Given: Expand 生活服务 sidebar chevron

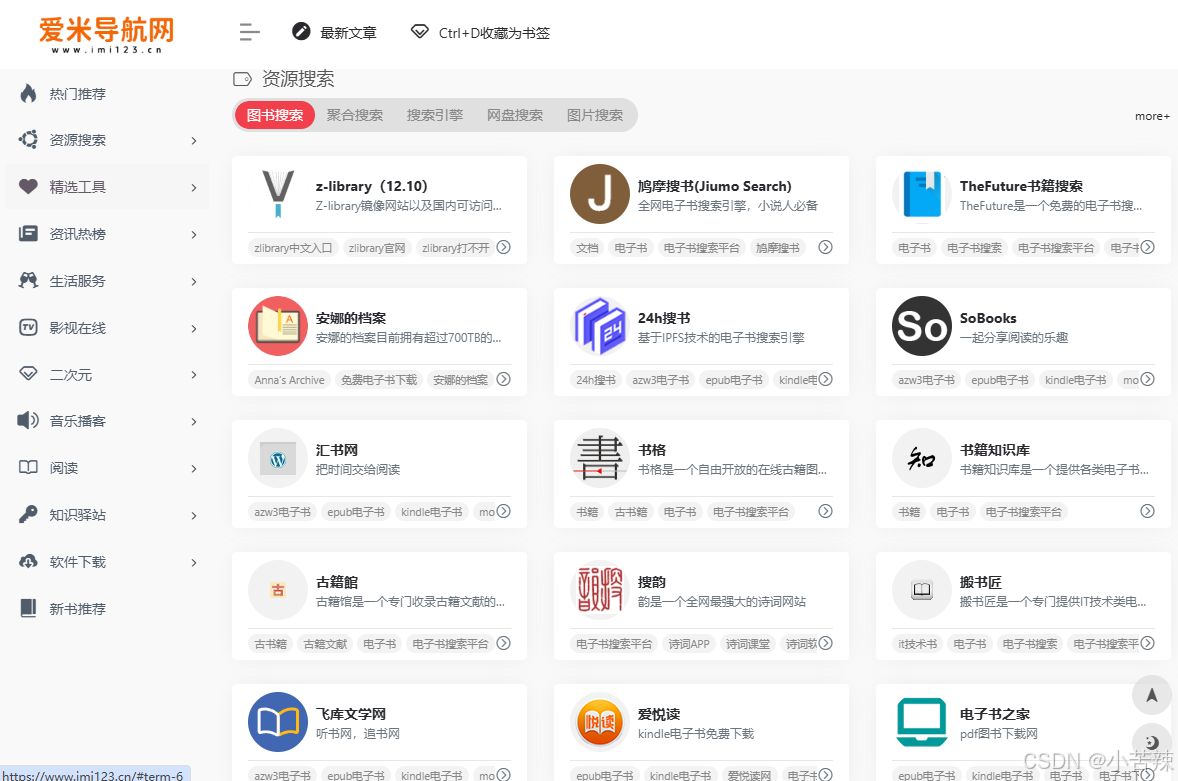Looking at the screenshot, I should [x=194, y=282].
